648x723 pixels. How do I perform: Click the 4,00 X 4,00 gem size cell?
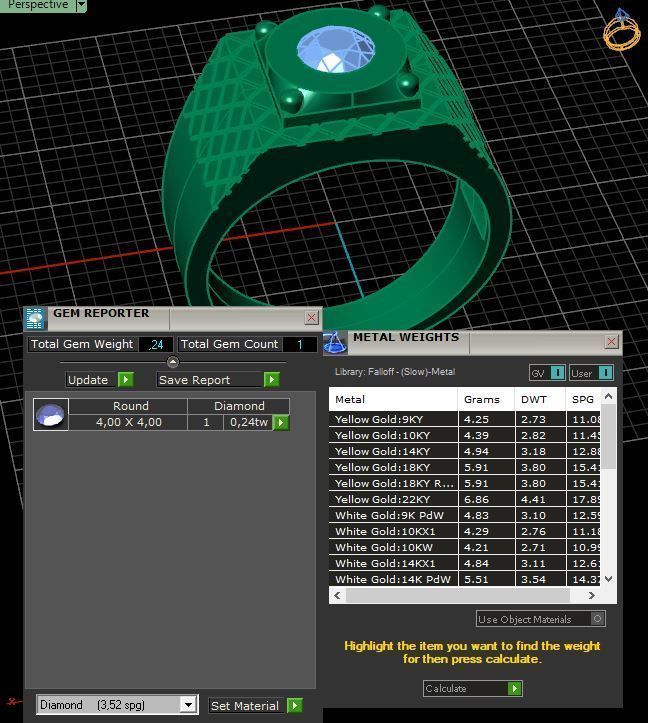tap(129, 422)
